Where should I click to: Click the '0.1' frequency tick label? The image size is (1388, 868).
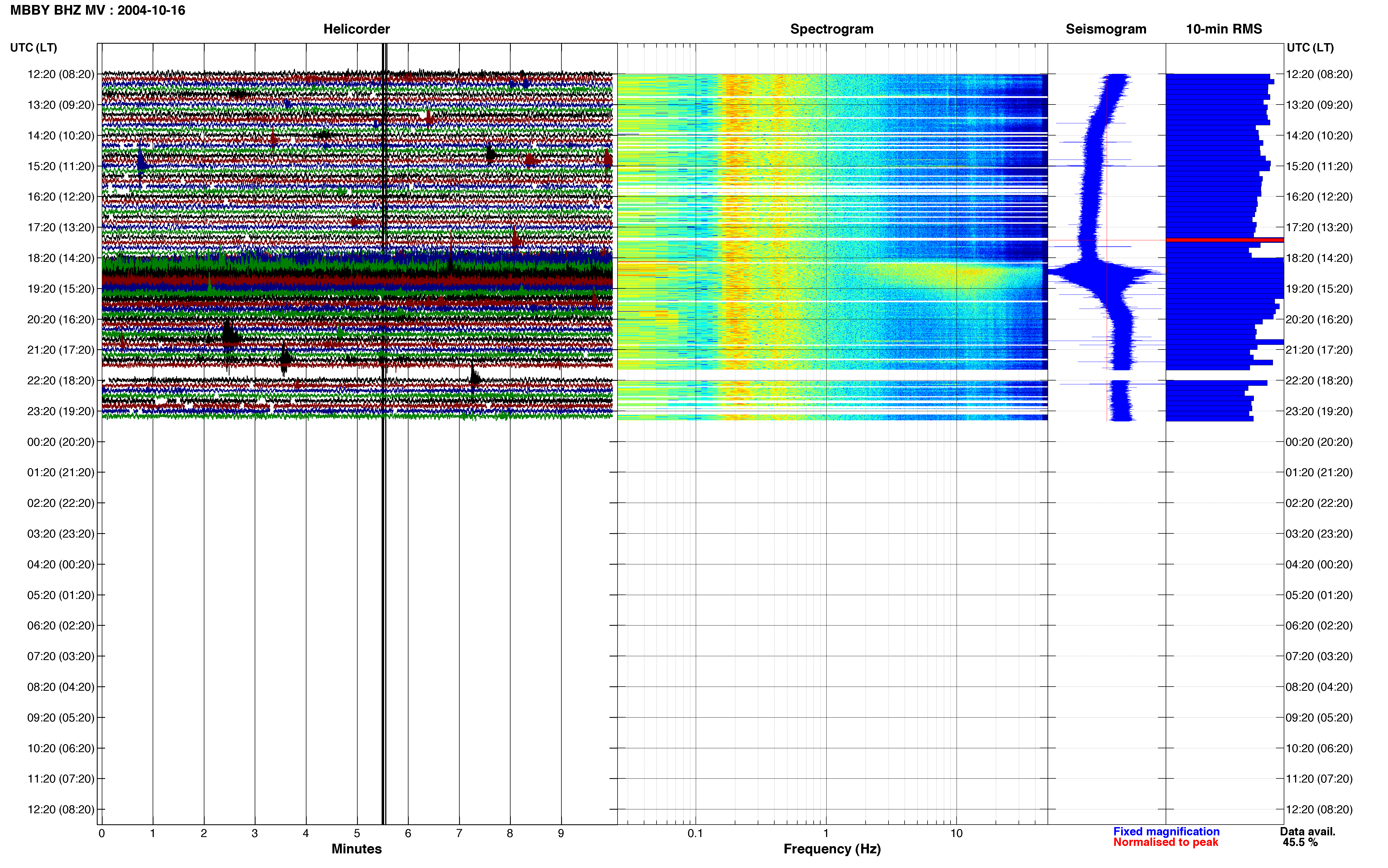pos(695,833)
